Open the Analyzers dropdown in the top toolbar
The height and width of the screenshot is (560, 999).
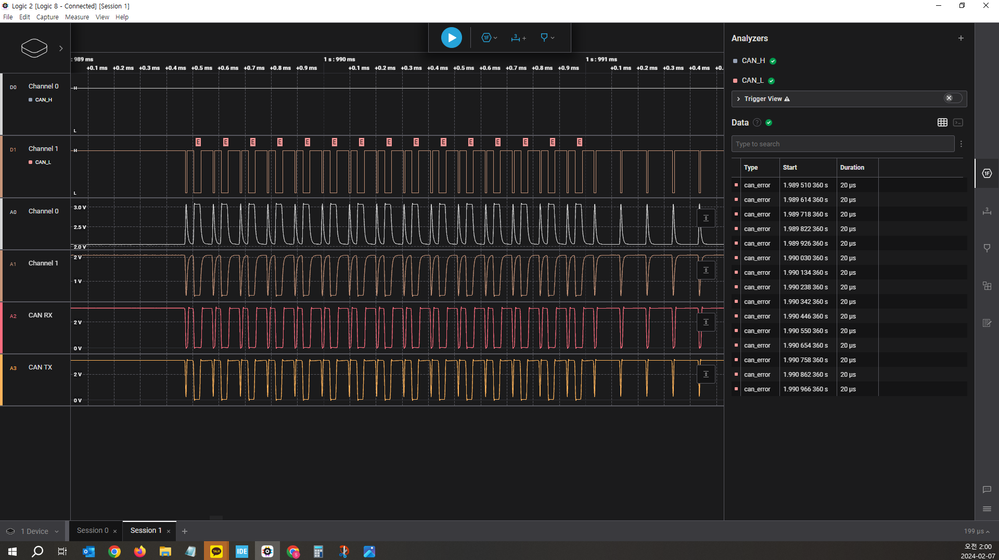click(x=489, y=38)
